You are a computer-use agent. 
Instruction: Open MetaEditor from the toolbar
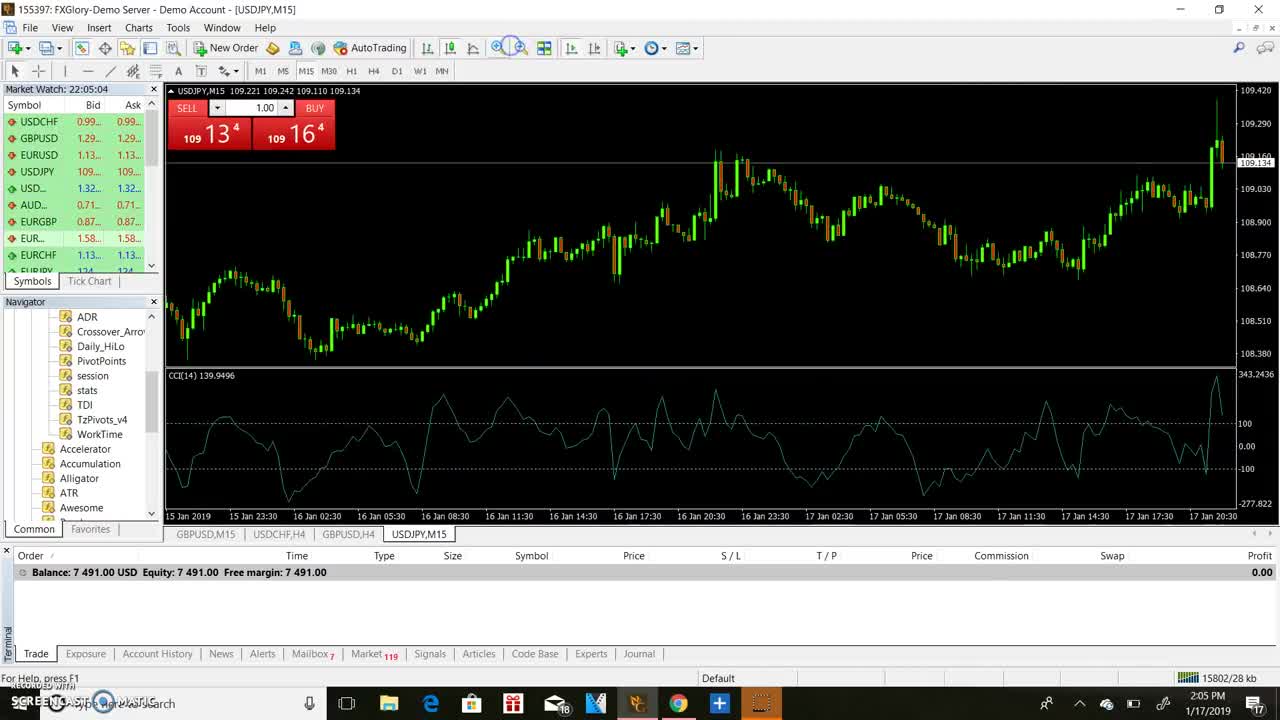tap(272, 48)
